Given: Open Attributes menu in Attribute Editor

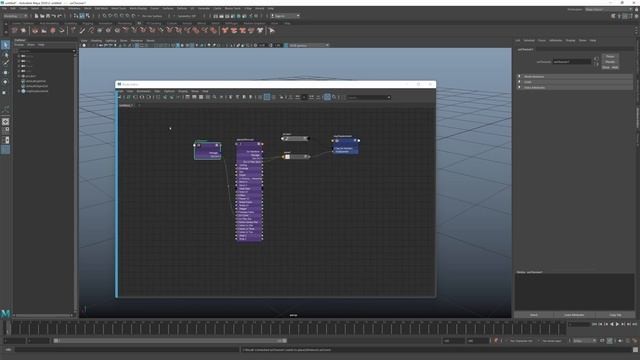Looking at the screenshot, I should (x=556, y=40).
